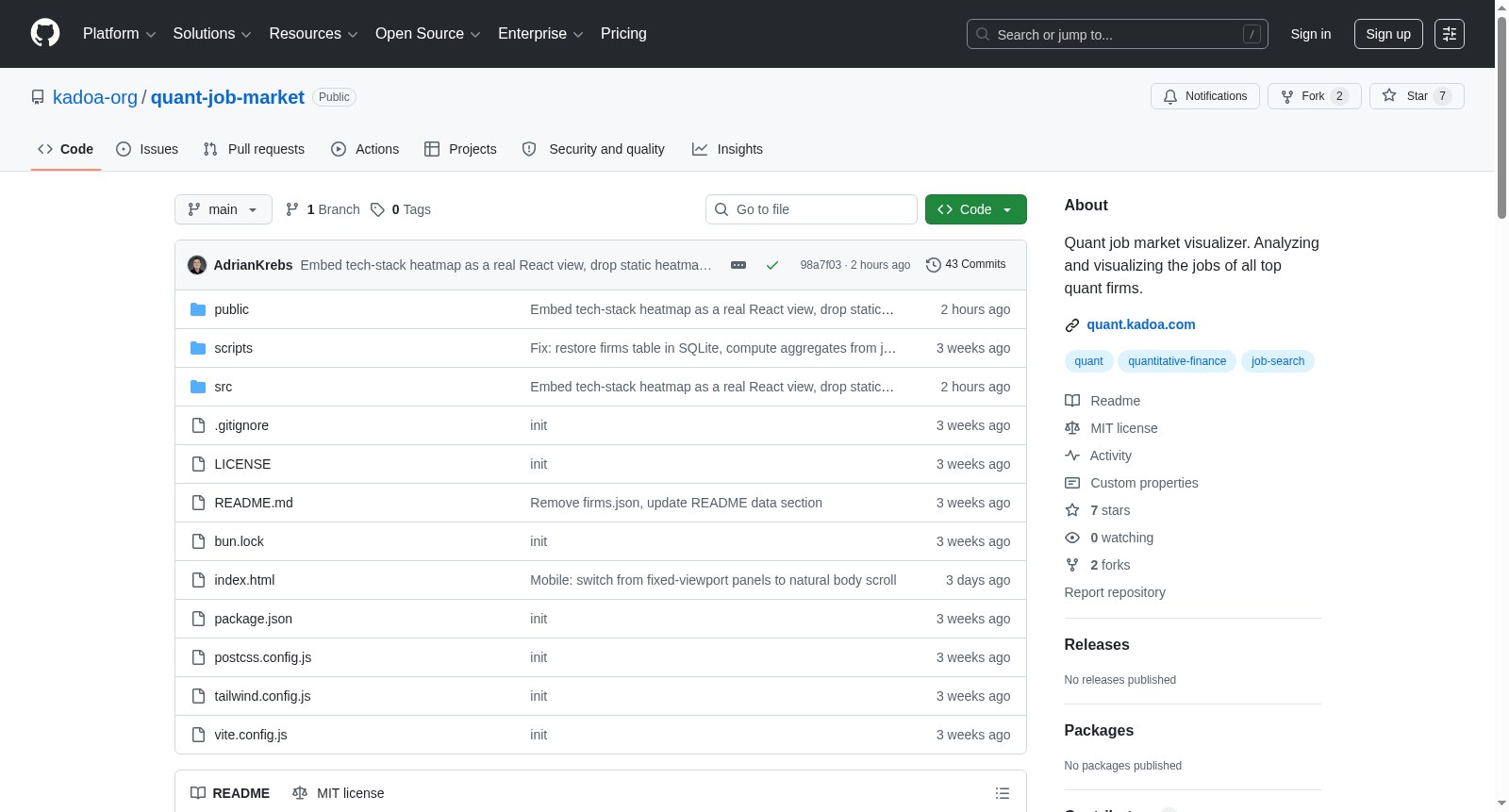Open the README.md file
The image size is (1509, 812).
coord(254,503)
